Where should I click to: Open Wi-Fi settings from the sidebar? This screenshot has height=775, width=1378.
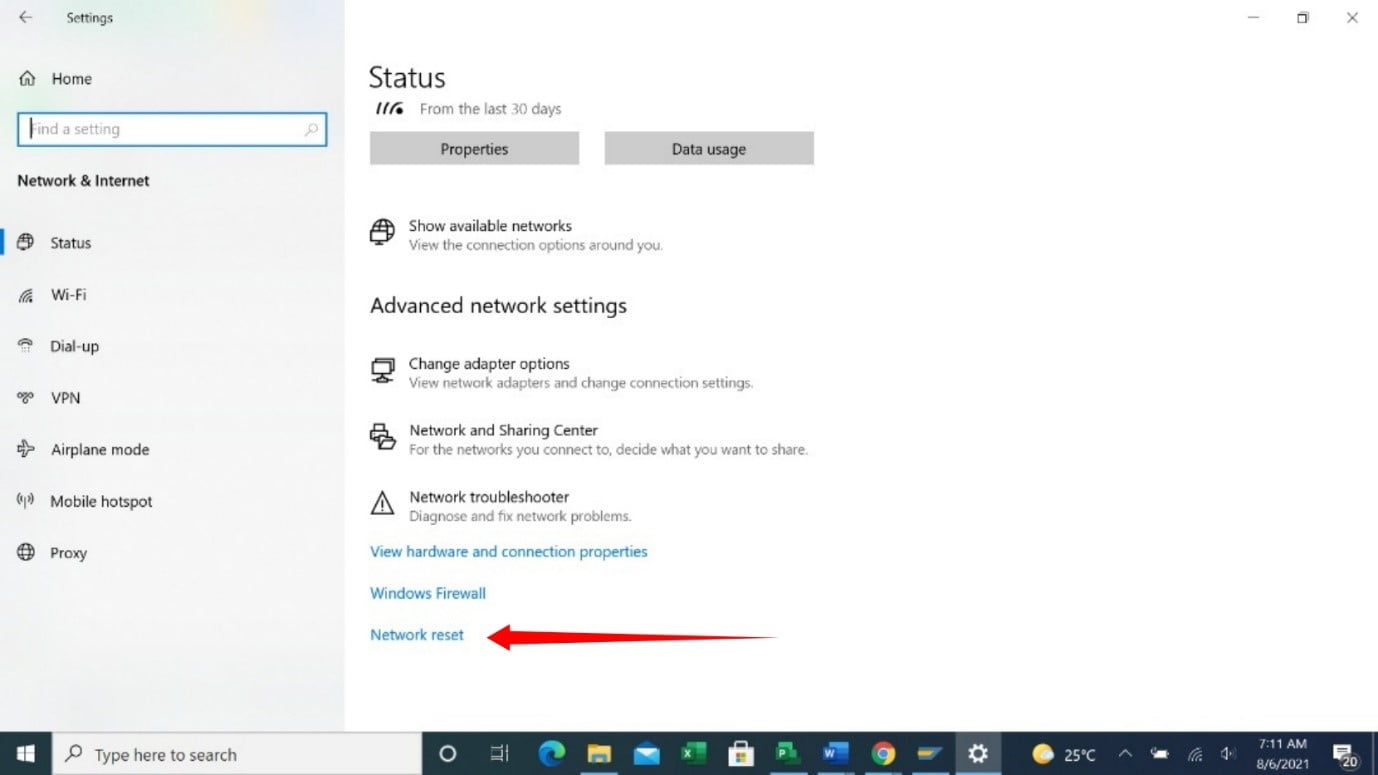click(x=70, y=294)
